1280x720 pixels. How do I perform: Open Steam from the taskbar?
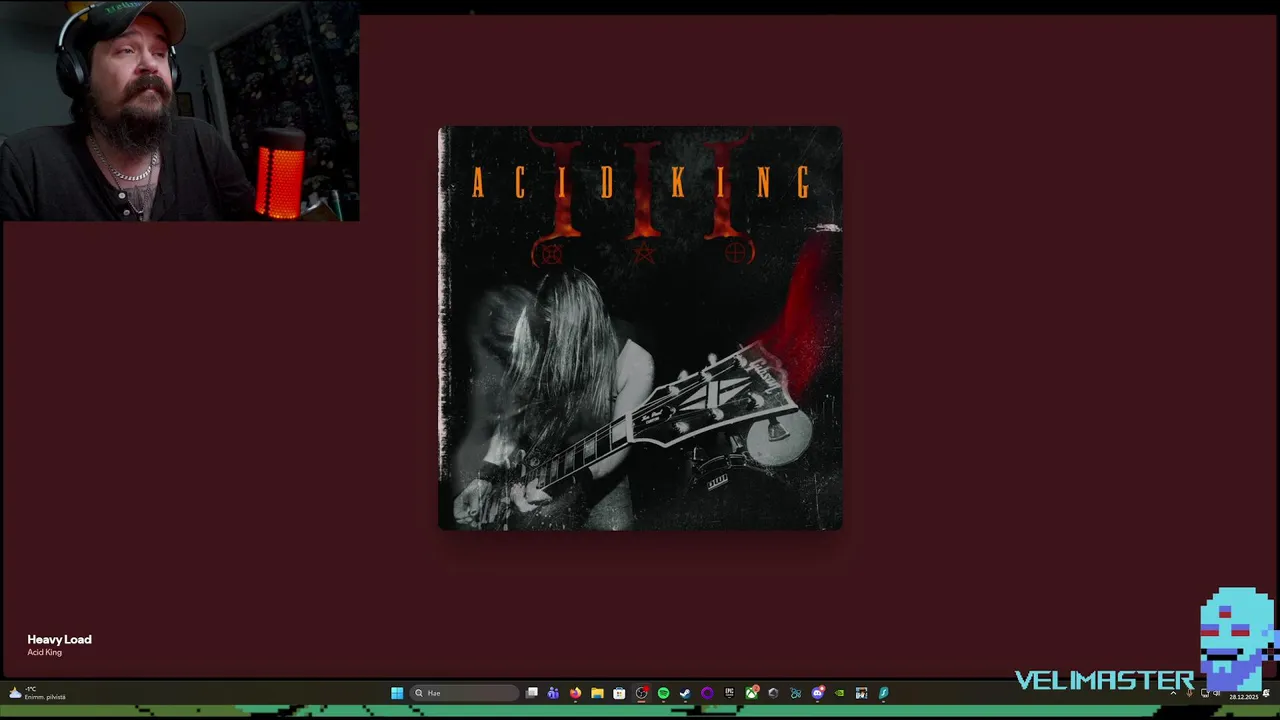(685, 693)
